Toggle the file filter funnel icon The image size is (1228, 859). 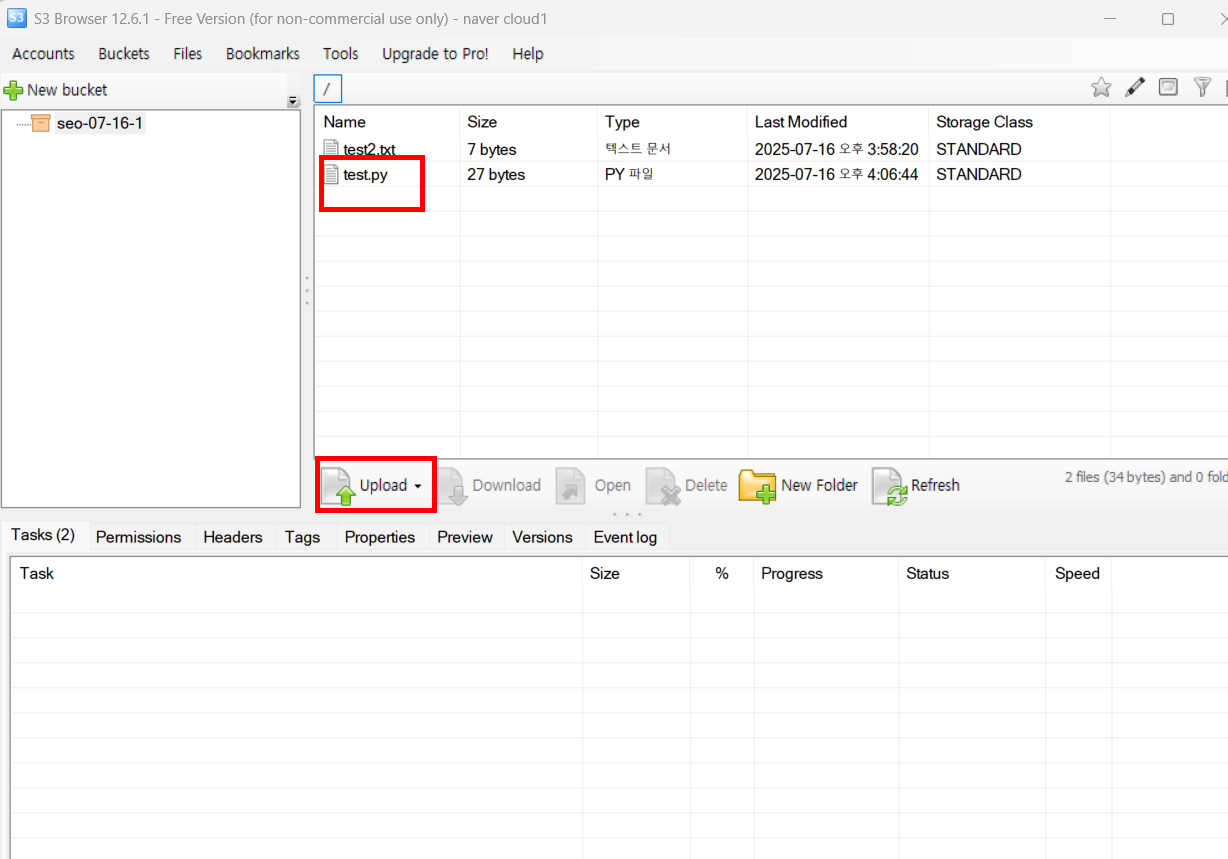click(1202, 87)
